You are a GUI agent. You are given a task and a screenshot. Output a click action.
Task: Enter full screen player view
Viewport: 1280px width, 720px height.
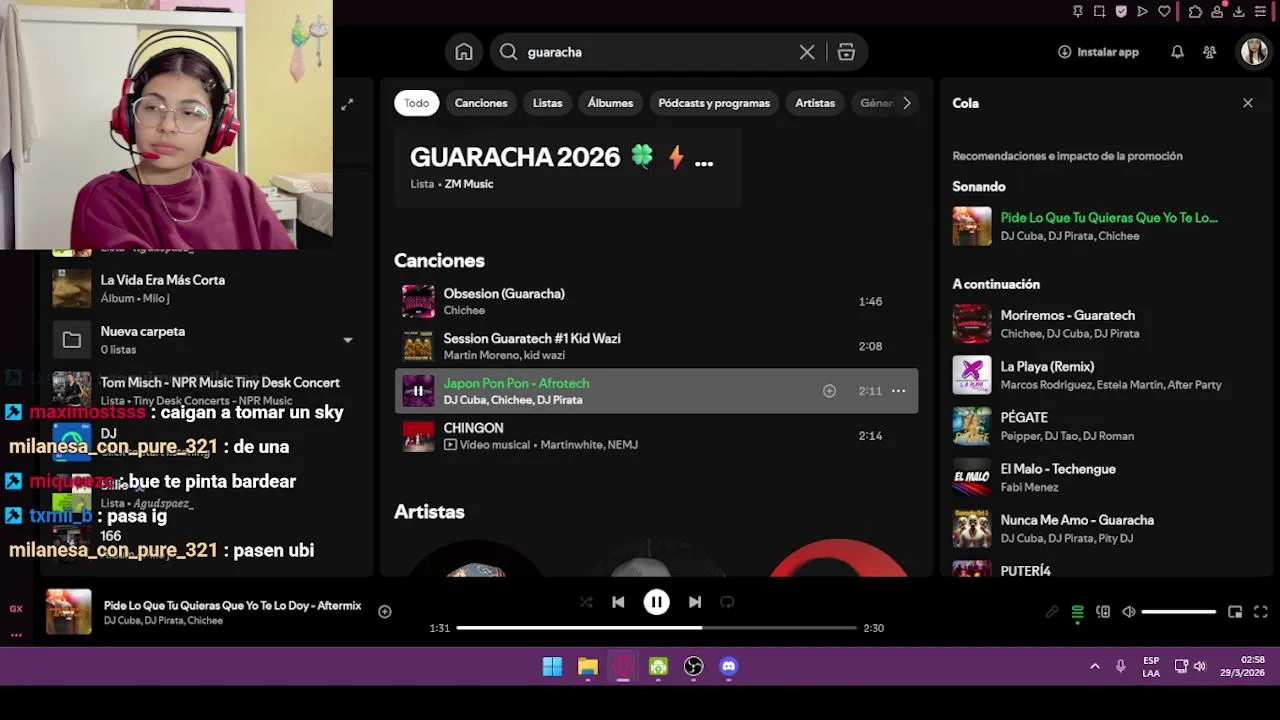[1261, 612]
